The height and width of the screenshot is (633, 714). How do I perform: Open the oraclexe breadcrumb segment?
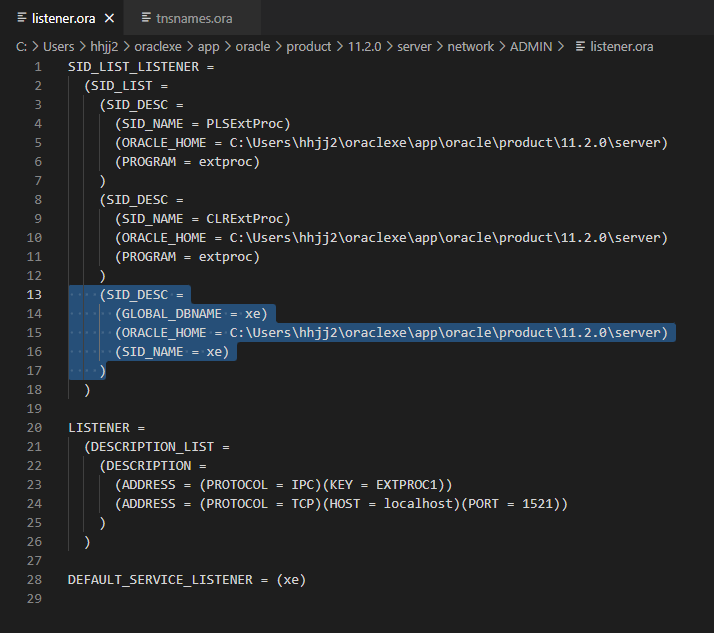[158, 46]
